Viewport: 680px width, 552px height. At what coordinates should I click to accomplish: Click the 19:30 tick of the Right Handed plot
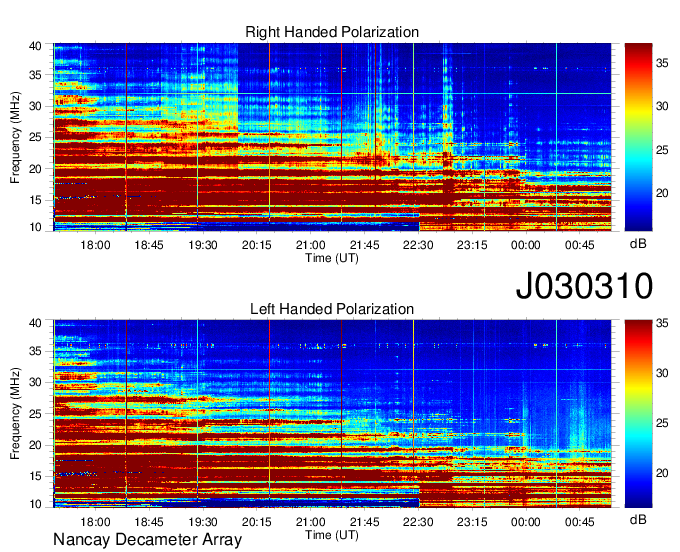click(203, 245)
